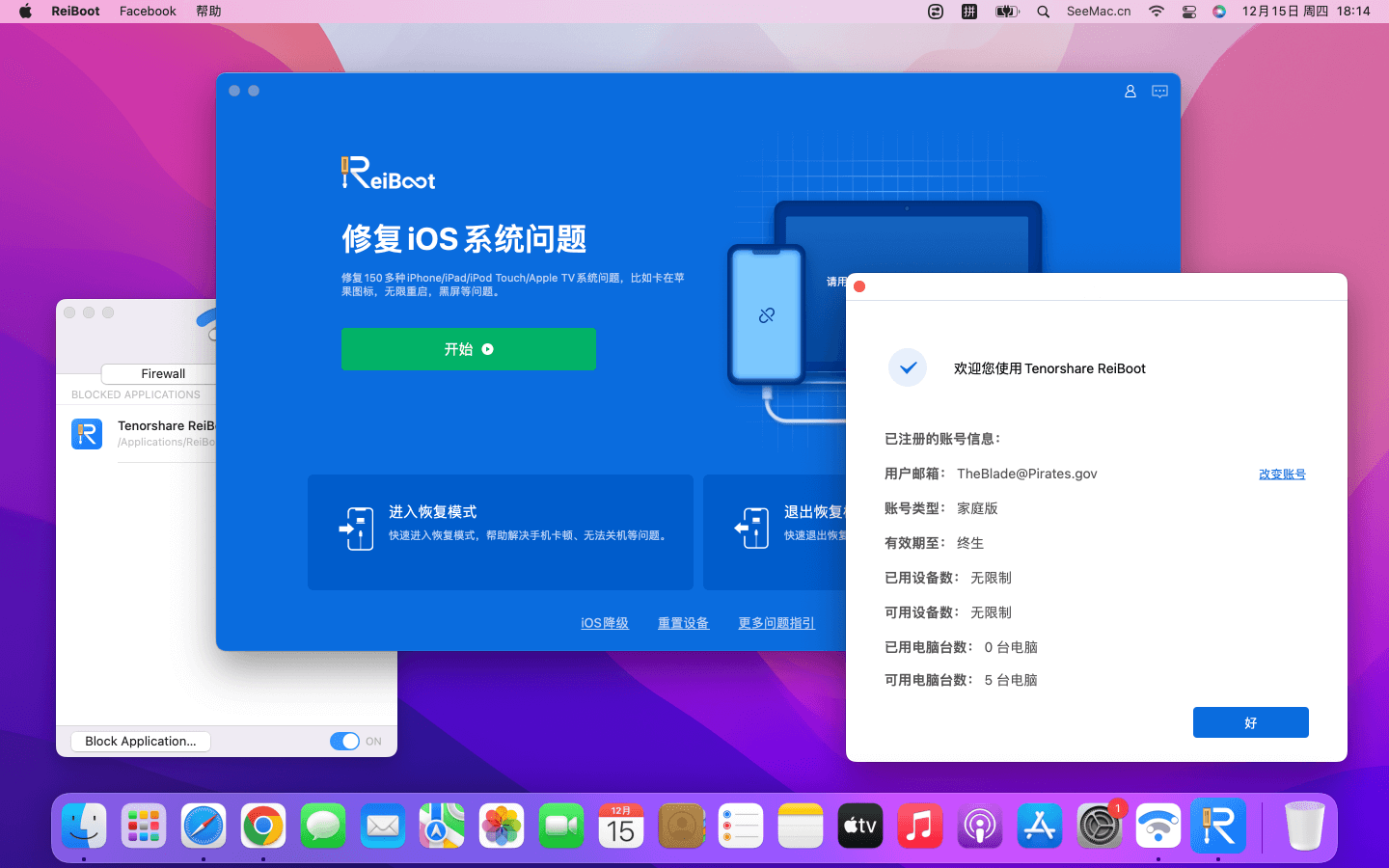Launch Safari from the Dock
Screen dimensions: 1389x868
pyautogui.click(x=204, y=827)
